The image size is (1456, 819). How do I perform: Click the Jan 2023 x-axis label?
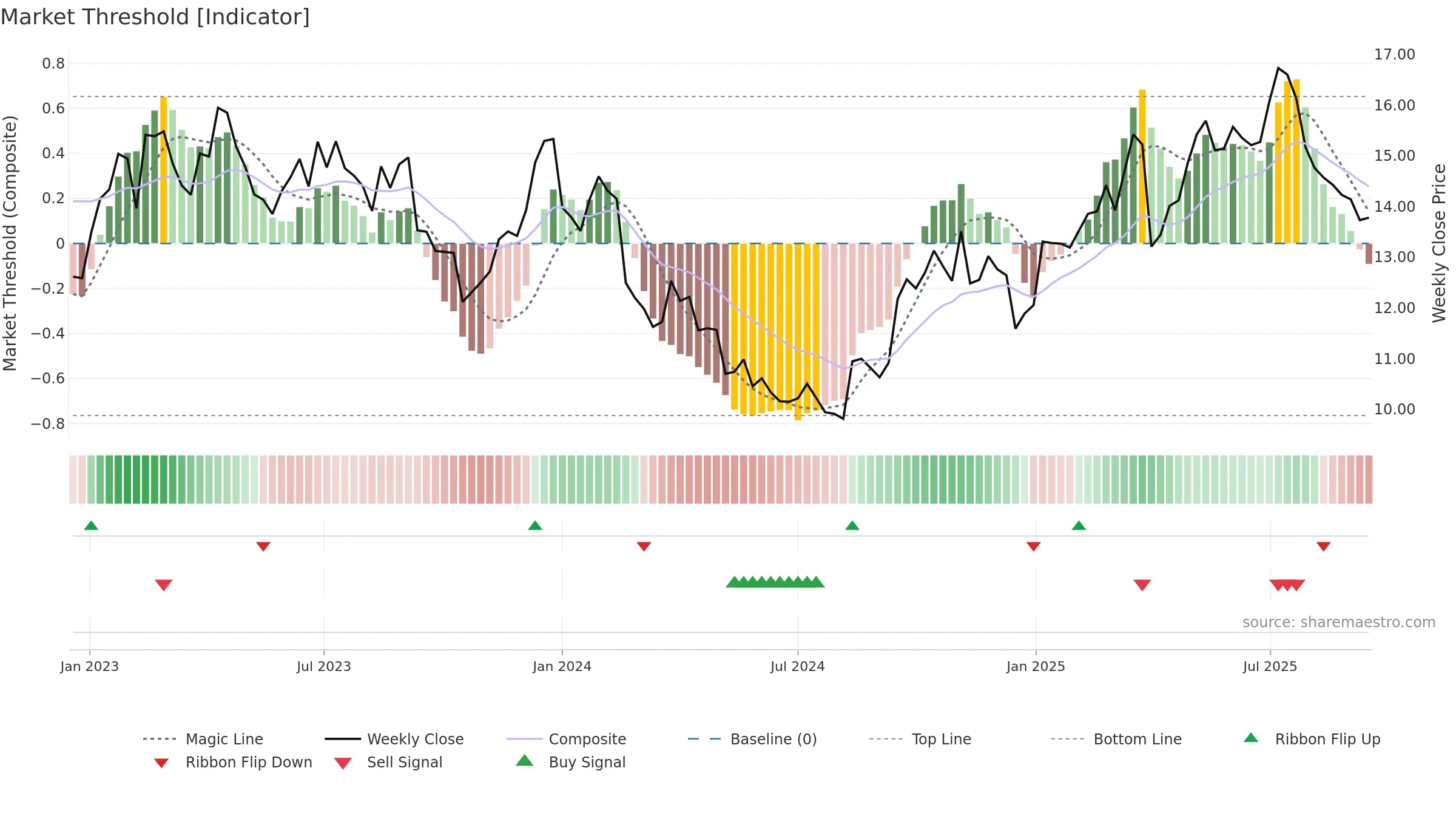[x=90, y=666]
